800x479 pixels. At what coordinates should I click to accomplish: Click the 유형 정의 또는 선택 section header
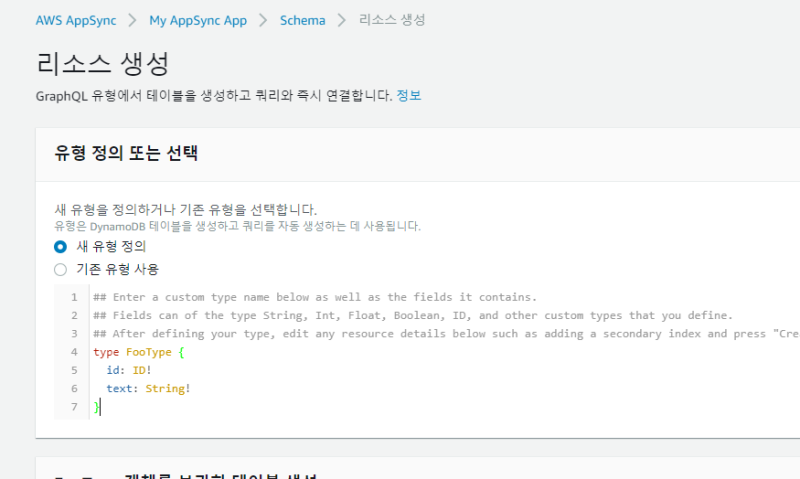click(x=126, y=153)
